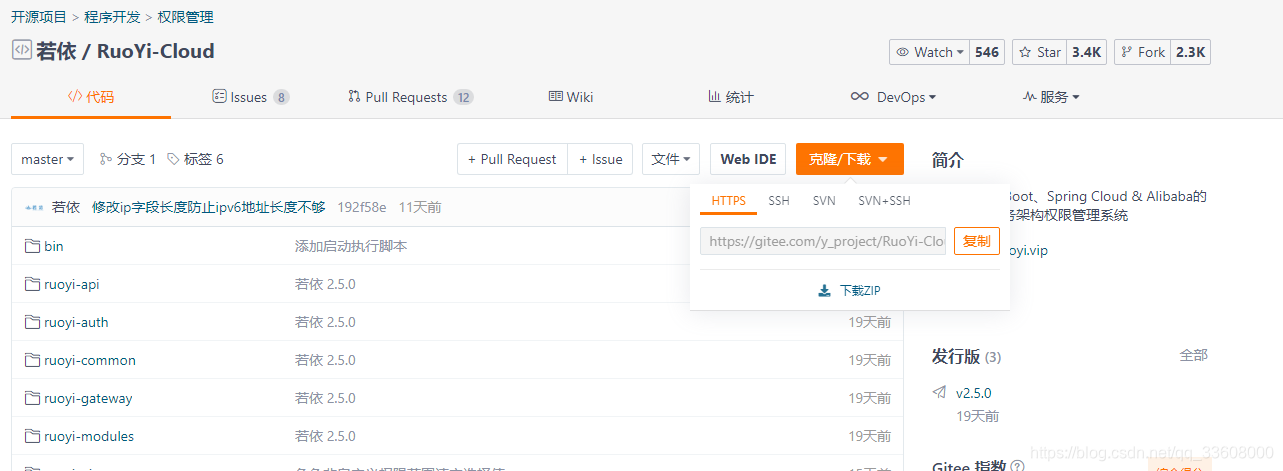Click the + Pull Request button
Image resolution: width=1283 pixels, height=471 pixels.
point(512,159)
